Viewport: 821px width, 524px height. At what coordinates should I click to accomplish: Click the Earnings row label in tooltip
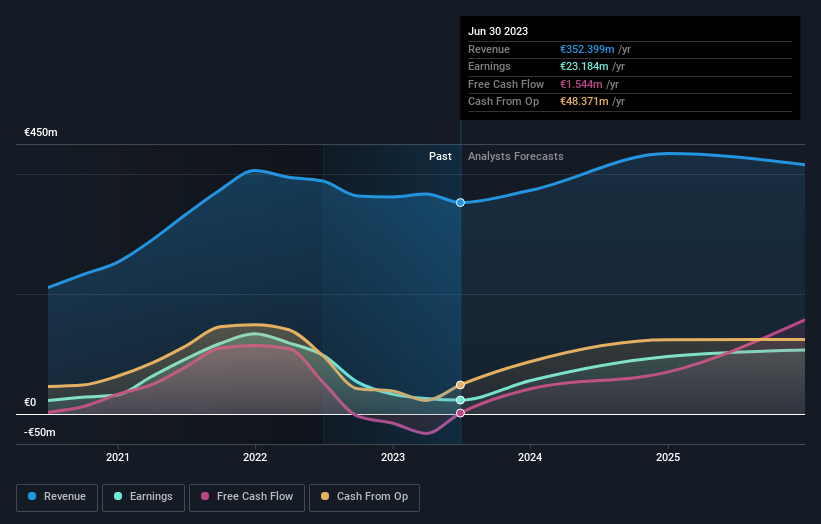pyautogui.click(x=489, y=66)
